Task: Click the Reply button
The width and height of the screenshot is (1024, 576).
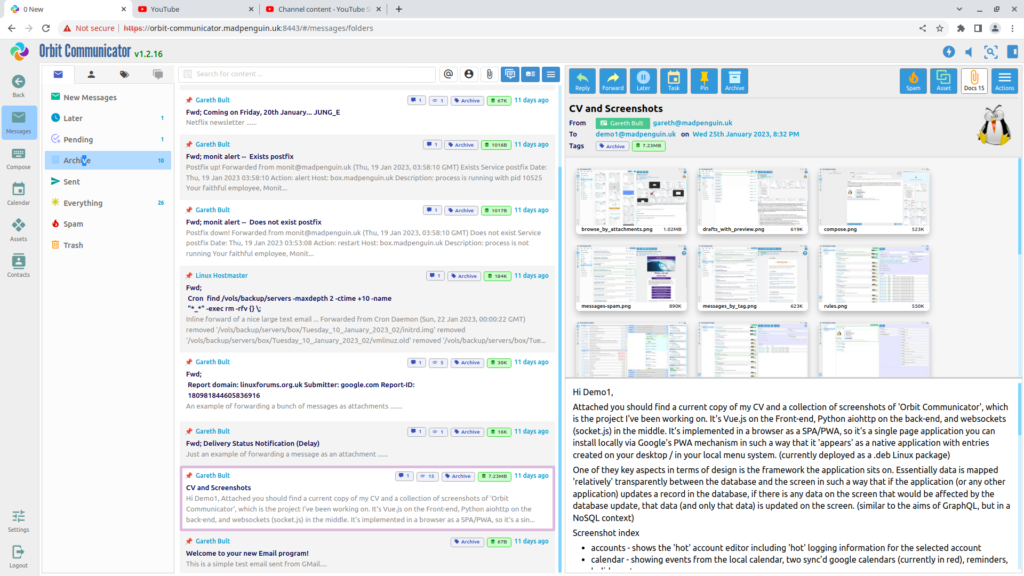Action: pyautogui.click(x=582, y=80)
